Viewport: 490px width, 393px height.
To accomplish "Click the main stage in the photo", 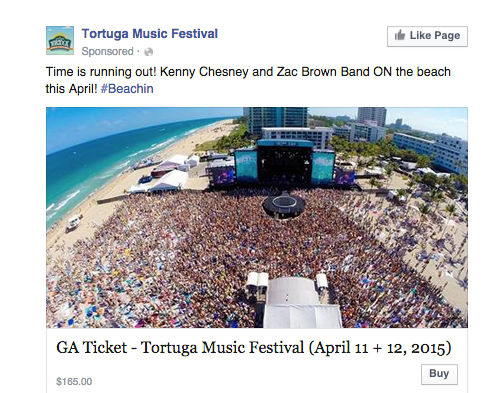I will coord(285,165).
